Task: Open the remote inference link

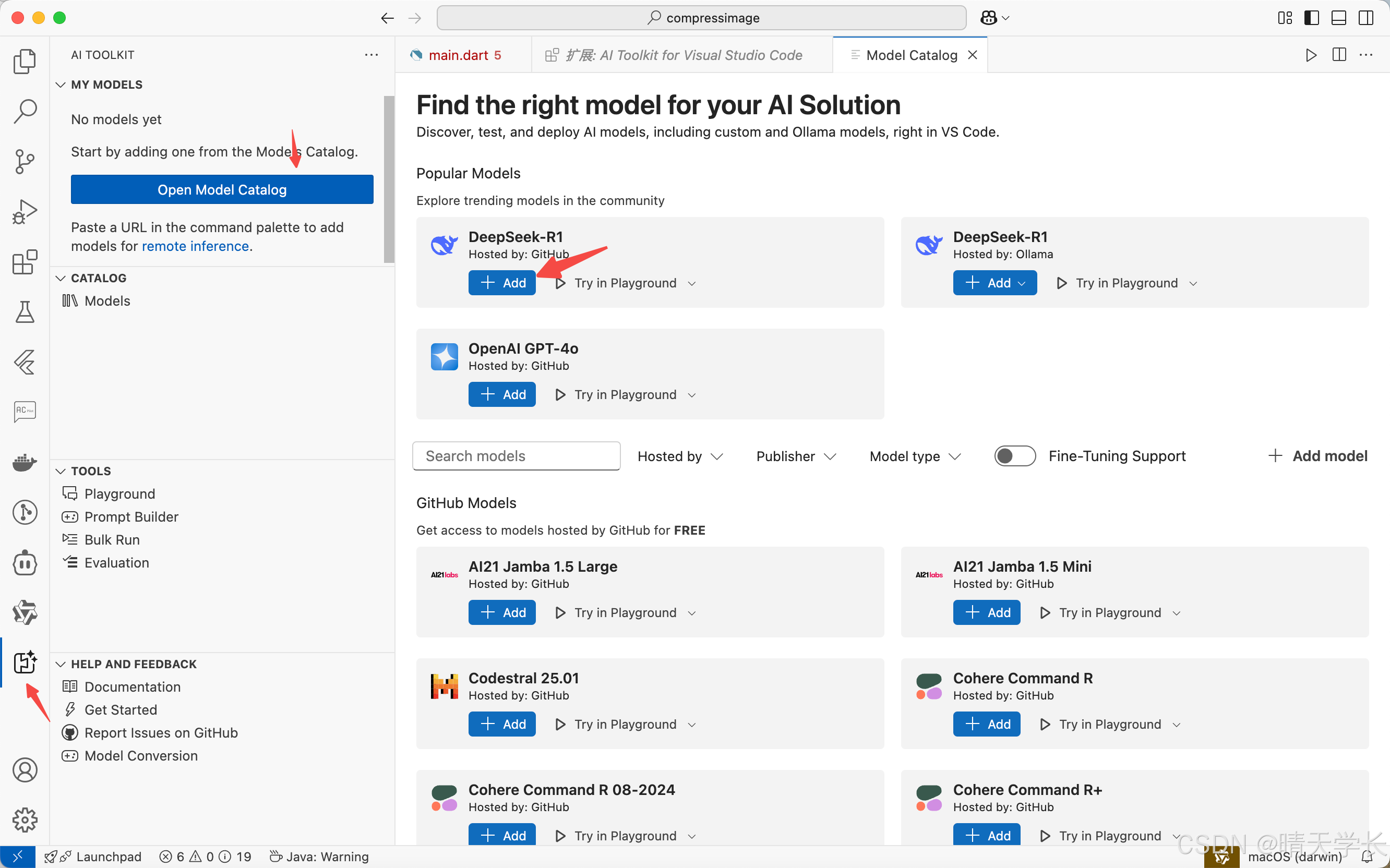Action: [x=195, y=246]
